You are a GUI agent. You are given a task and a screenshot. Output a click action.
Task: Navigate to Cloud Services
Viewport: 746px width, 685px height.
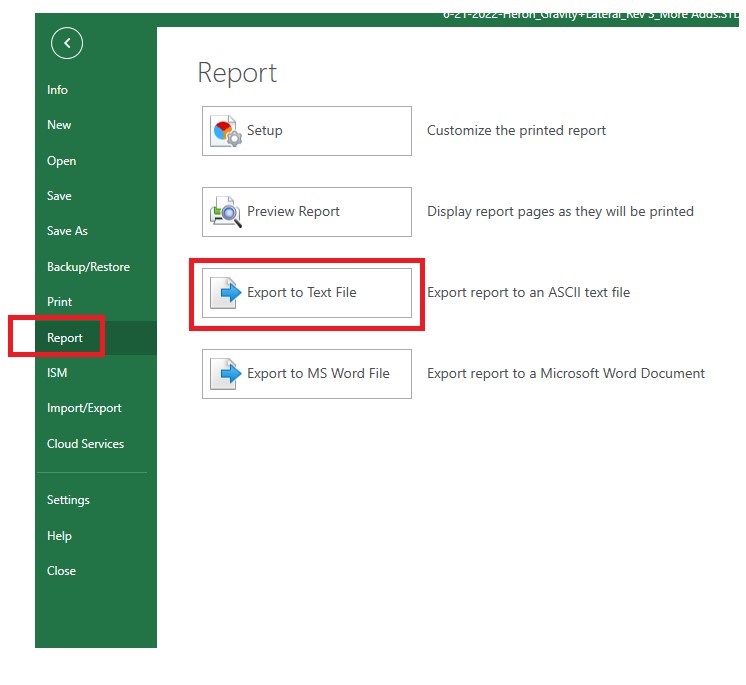85,444
